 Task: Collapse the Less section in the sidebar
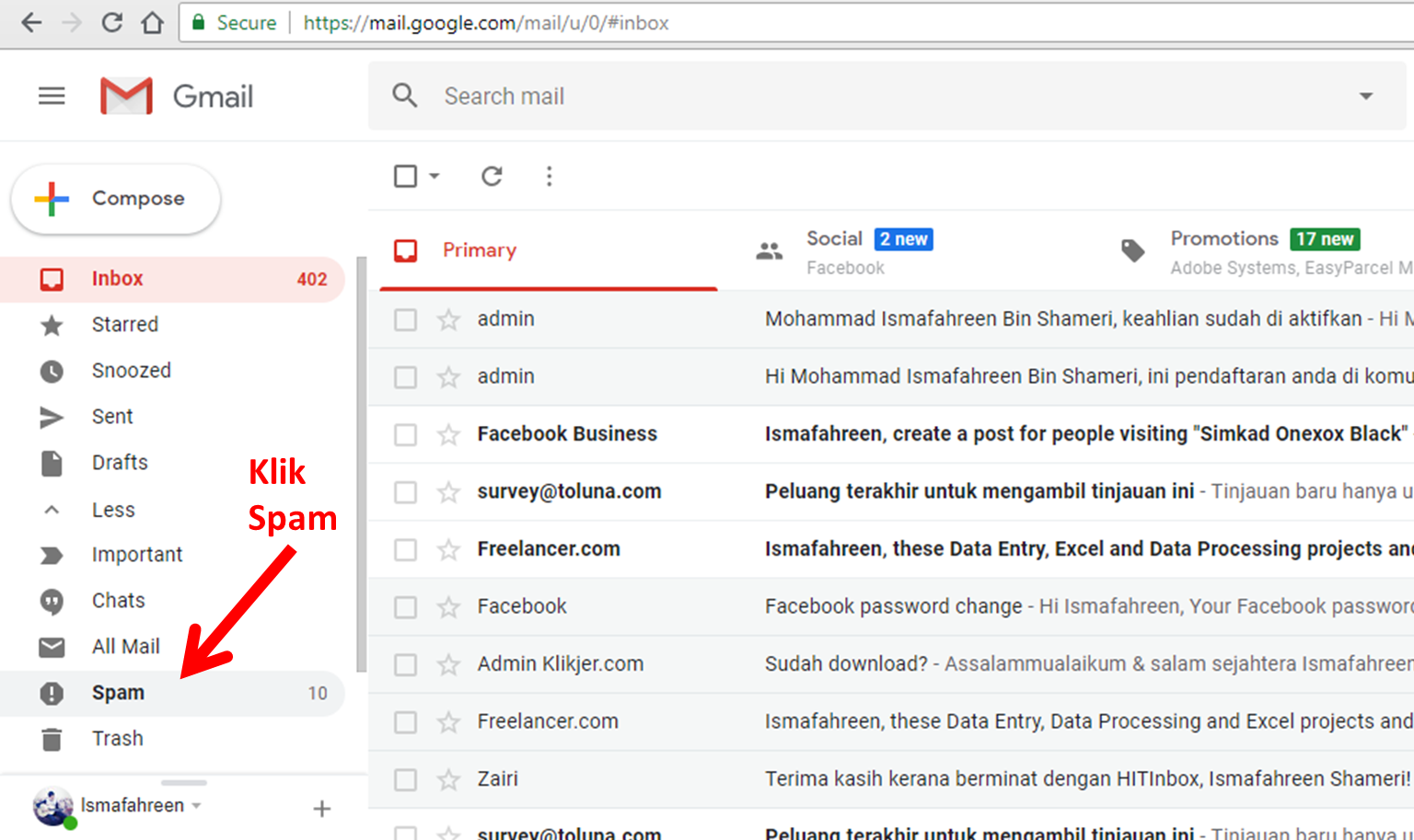[x=111, y=509]
